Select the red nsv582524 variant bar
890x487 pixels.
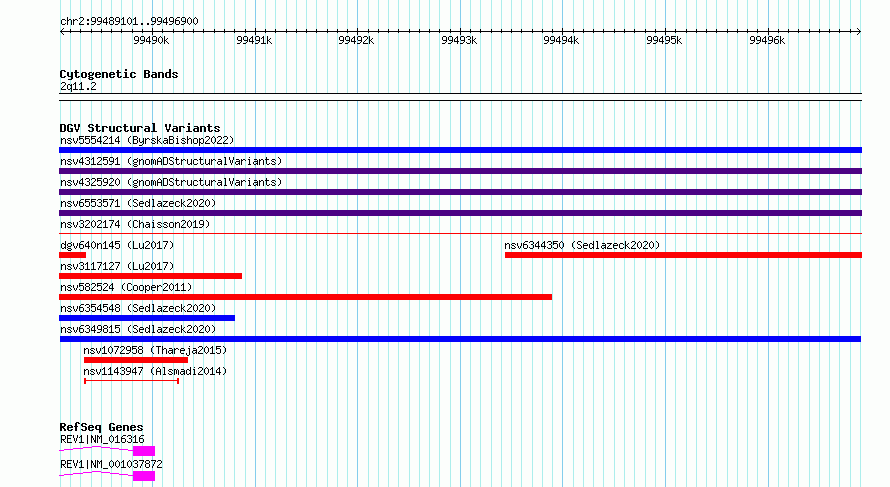(x=305, y=297)
